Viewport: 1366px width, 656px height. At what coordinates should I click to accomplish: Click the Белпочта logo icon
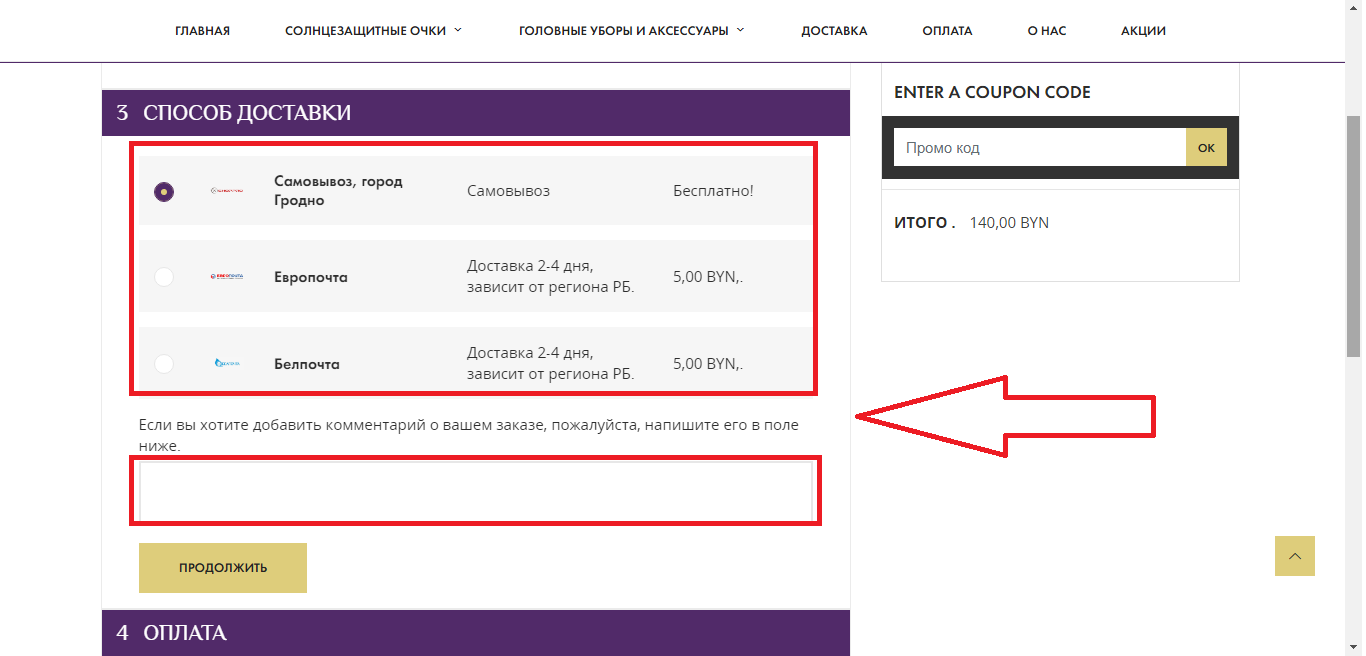point(227,364)
